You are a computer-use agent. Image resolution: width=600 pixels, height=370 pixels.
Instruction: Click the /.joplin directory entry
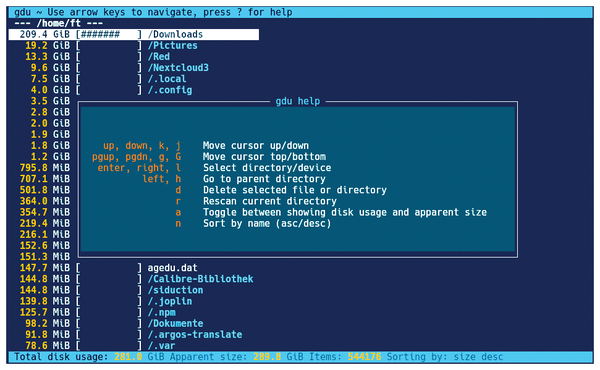pyautogui.click(x=170, y=301)
